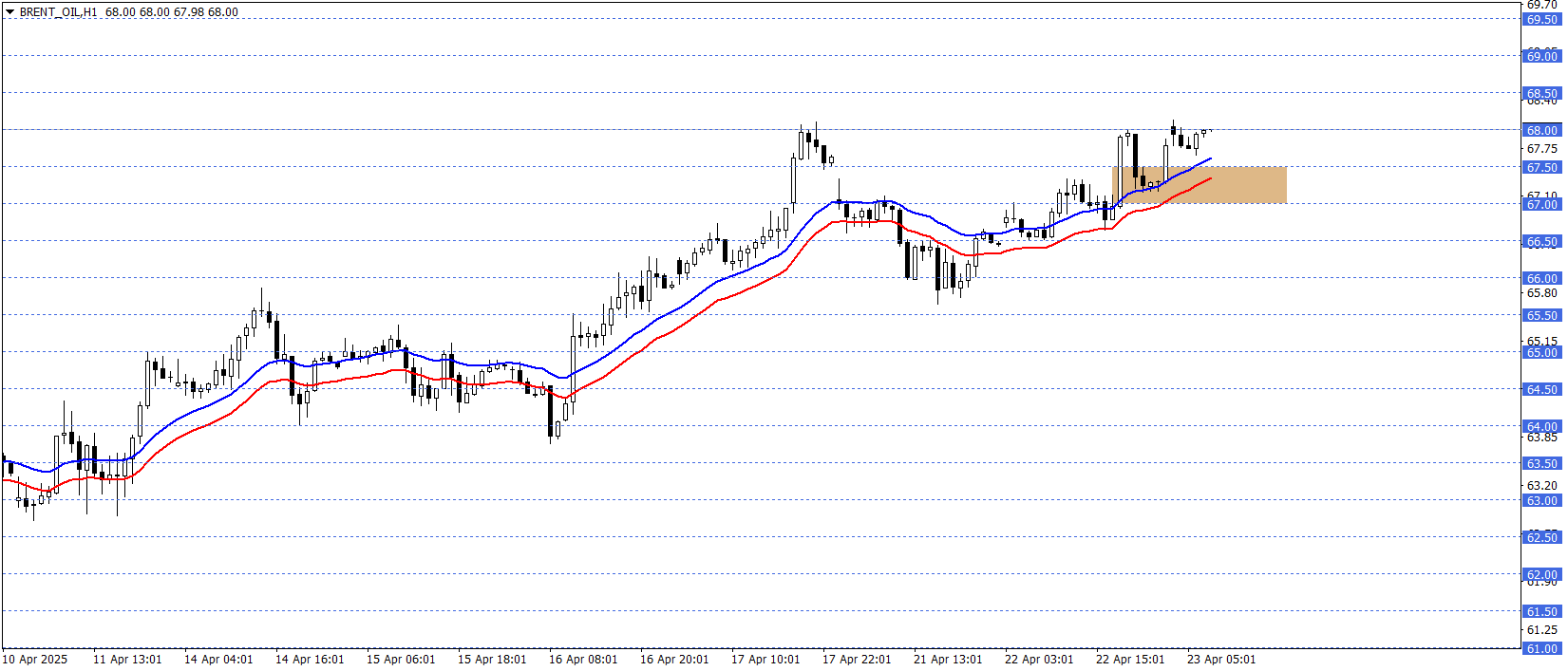1568x671 pixels.
Task: Click the 15 Apr 06:01 time label
Action: [401, 660]
